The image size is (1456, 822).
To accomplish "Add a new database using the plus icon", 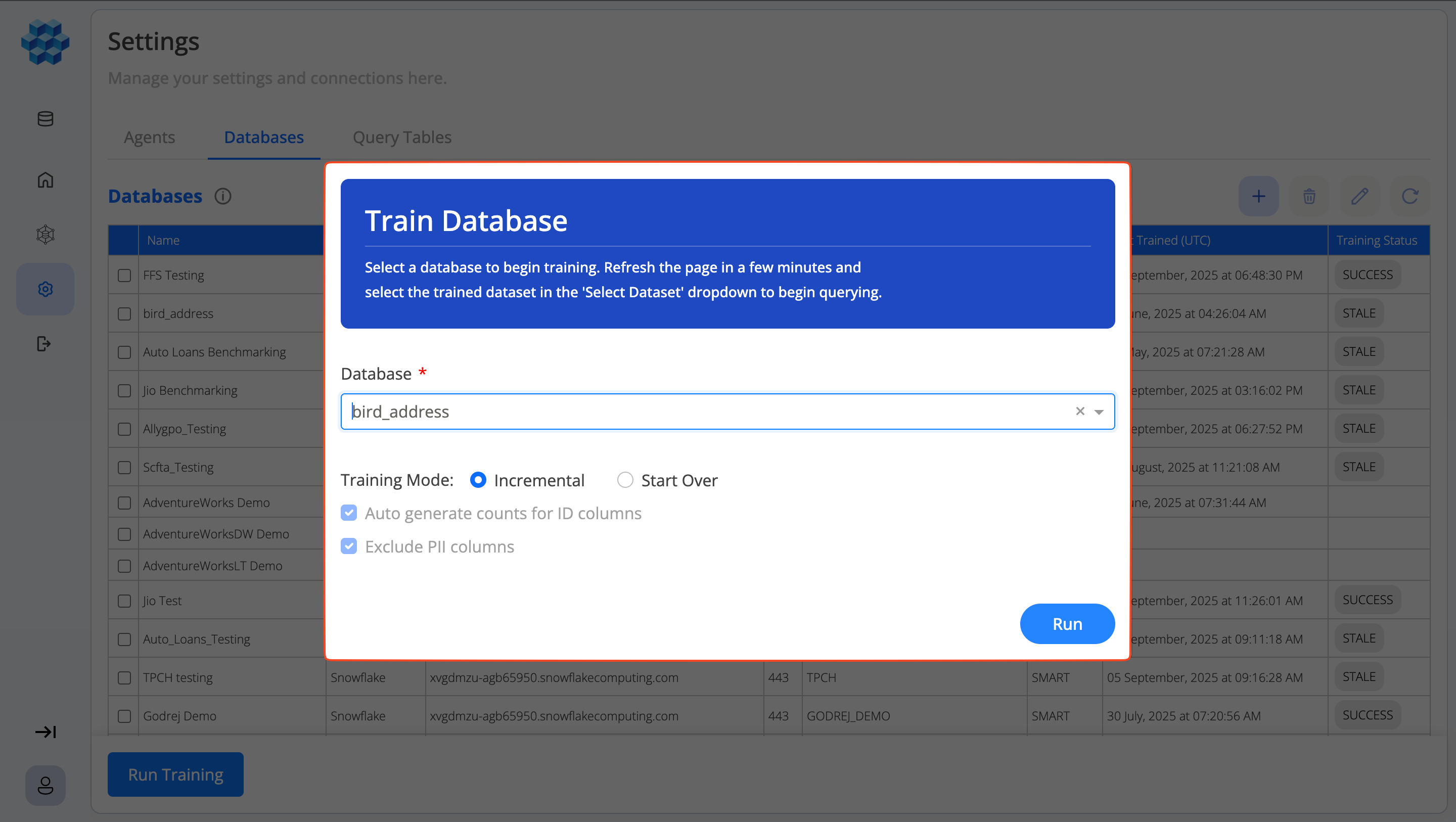I will (x=1259, y=196).
